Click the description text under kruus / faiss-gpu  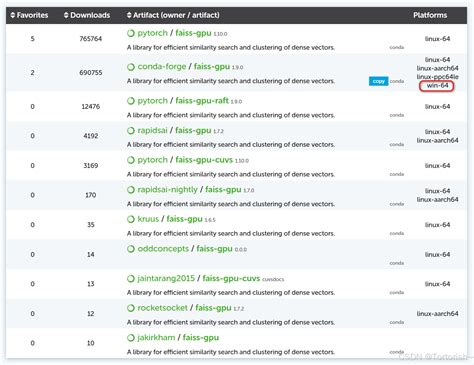click(x=231, y=234)
